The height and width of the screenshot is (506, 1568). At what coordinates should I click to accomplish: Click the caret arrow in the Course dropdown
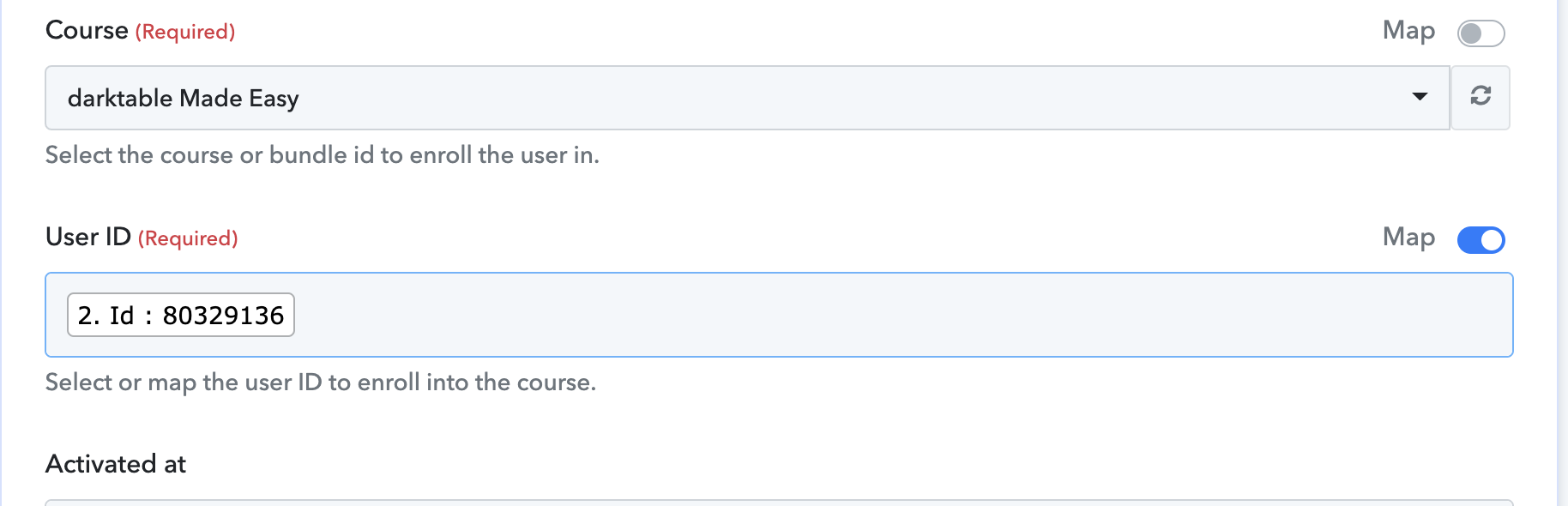1420,97
